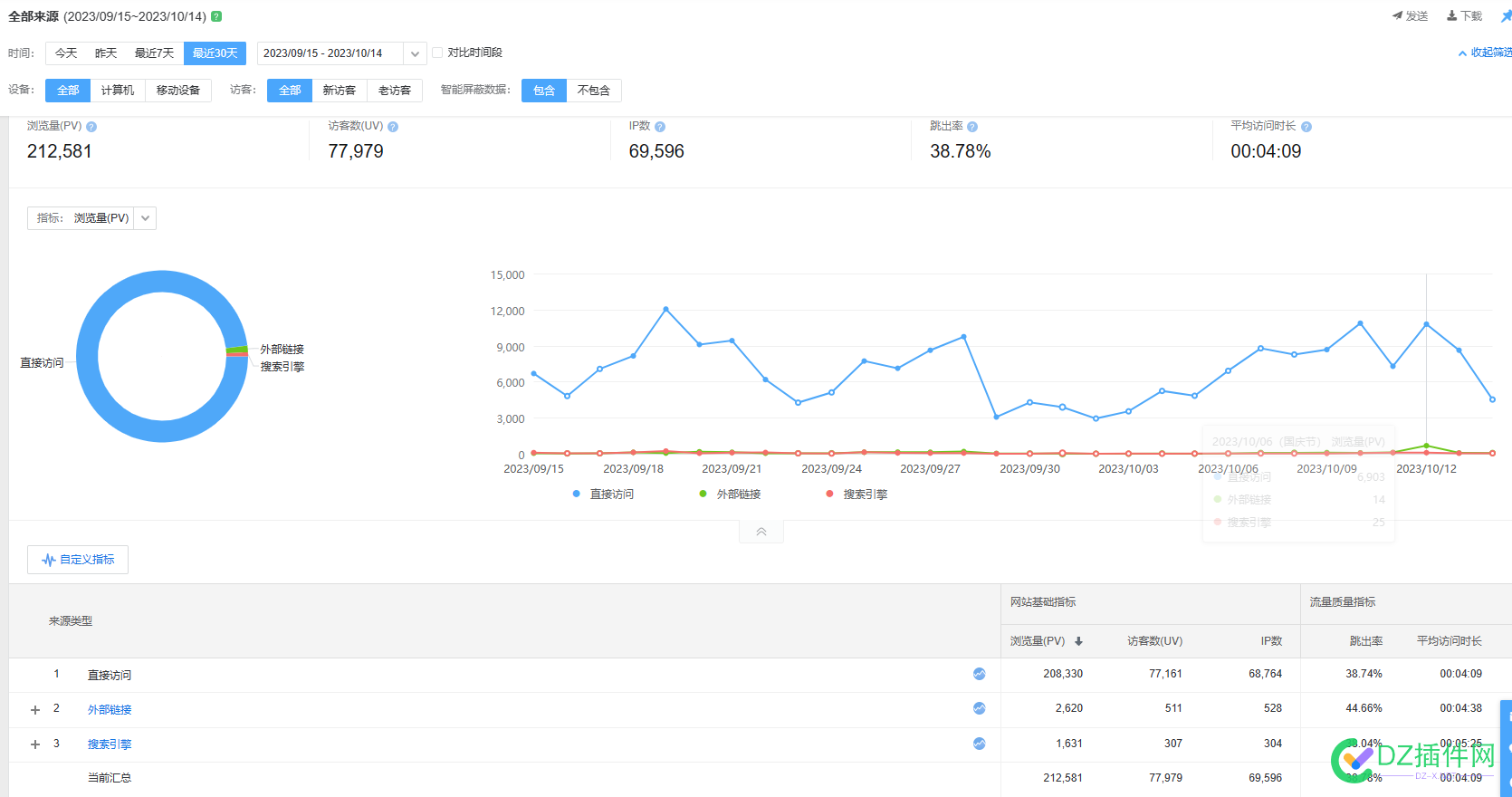Viewport: 1512px width, 797px height.
Task: Open the 搜索引擎 link in table
Action: coord(110,744)
